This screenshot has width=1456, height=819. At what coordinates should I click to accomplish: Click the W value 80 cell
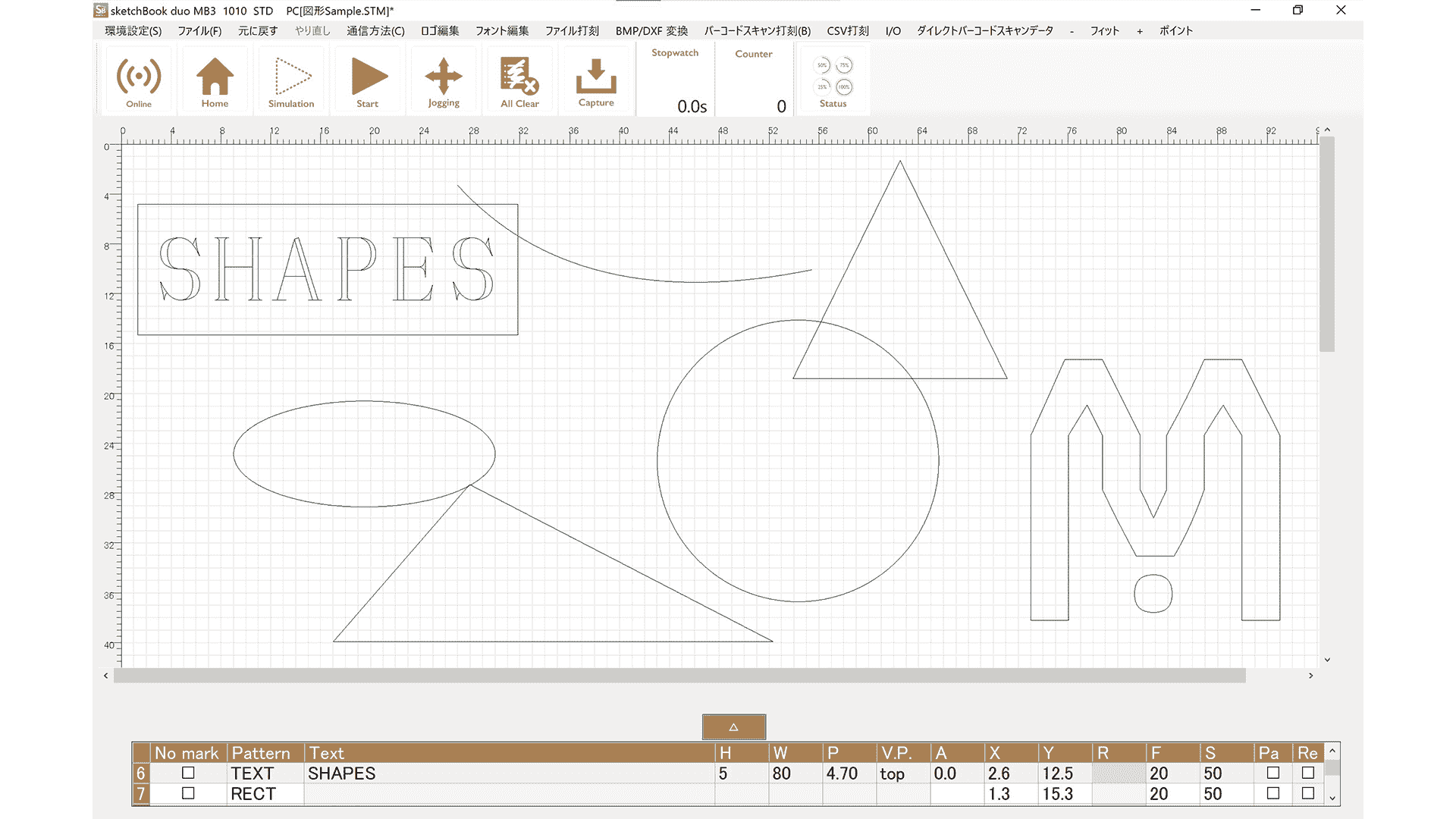point(795,773)
